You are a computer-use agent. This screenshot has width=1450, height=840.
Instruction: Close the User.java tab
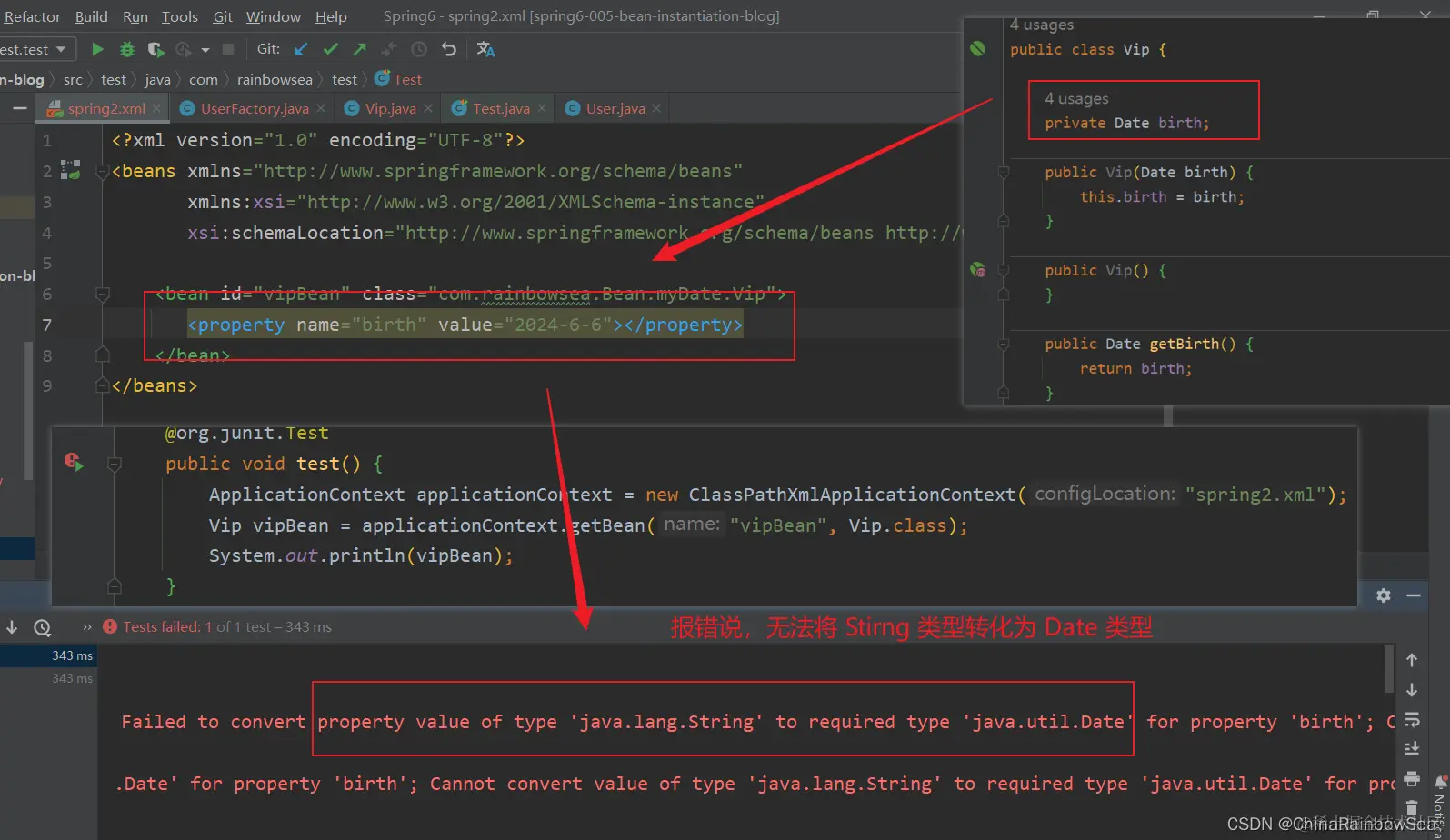(x=656, y=108)
